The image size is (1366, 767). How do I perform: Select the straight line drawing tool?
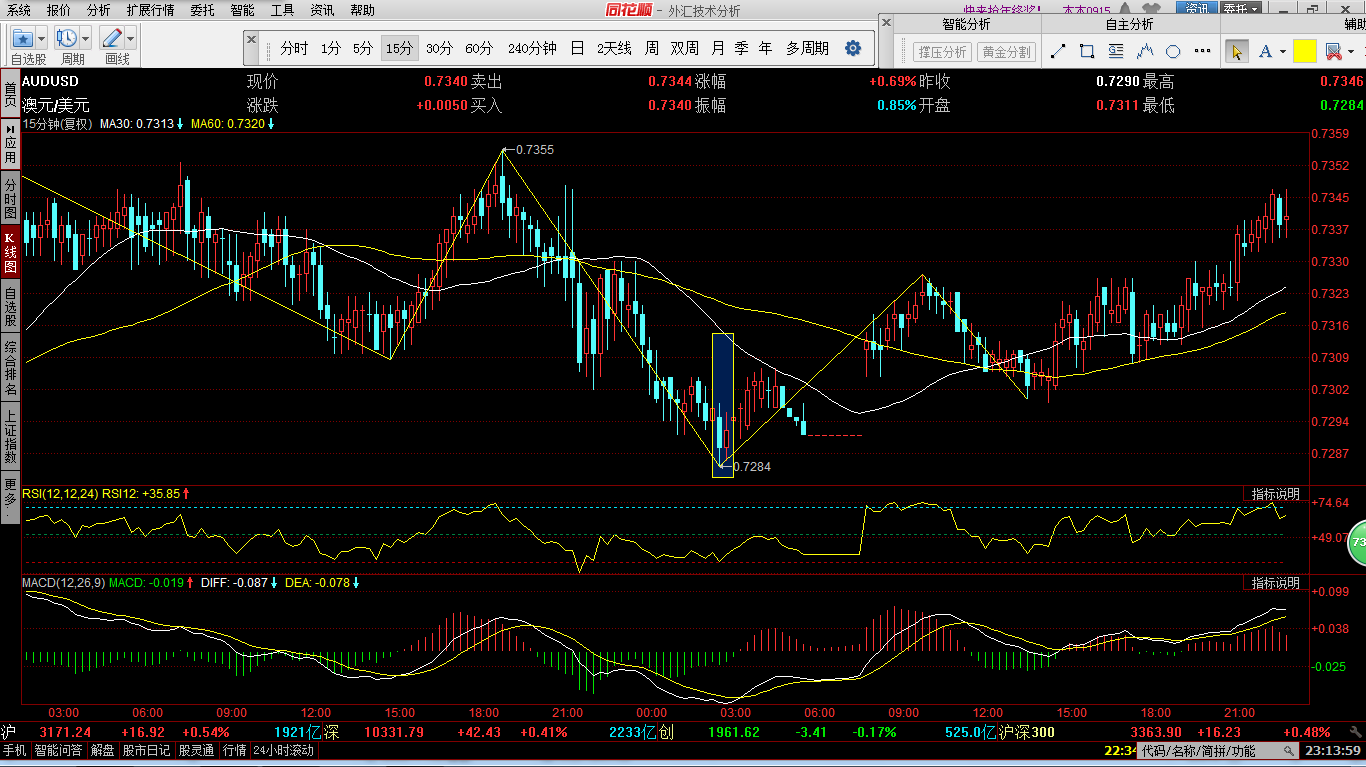[1059, 51]
